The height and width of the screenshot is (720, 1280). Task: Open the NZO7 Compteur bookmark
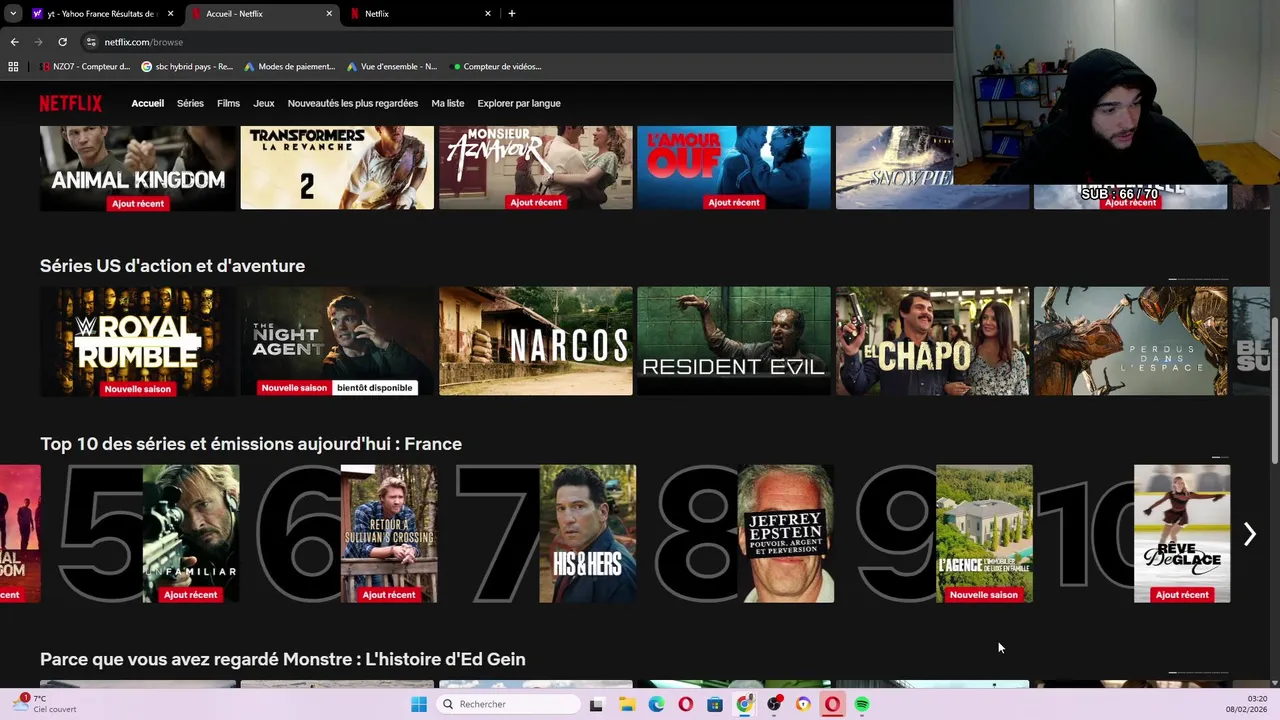[85, 67]
